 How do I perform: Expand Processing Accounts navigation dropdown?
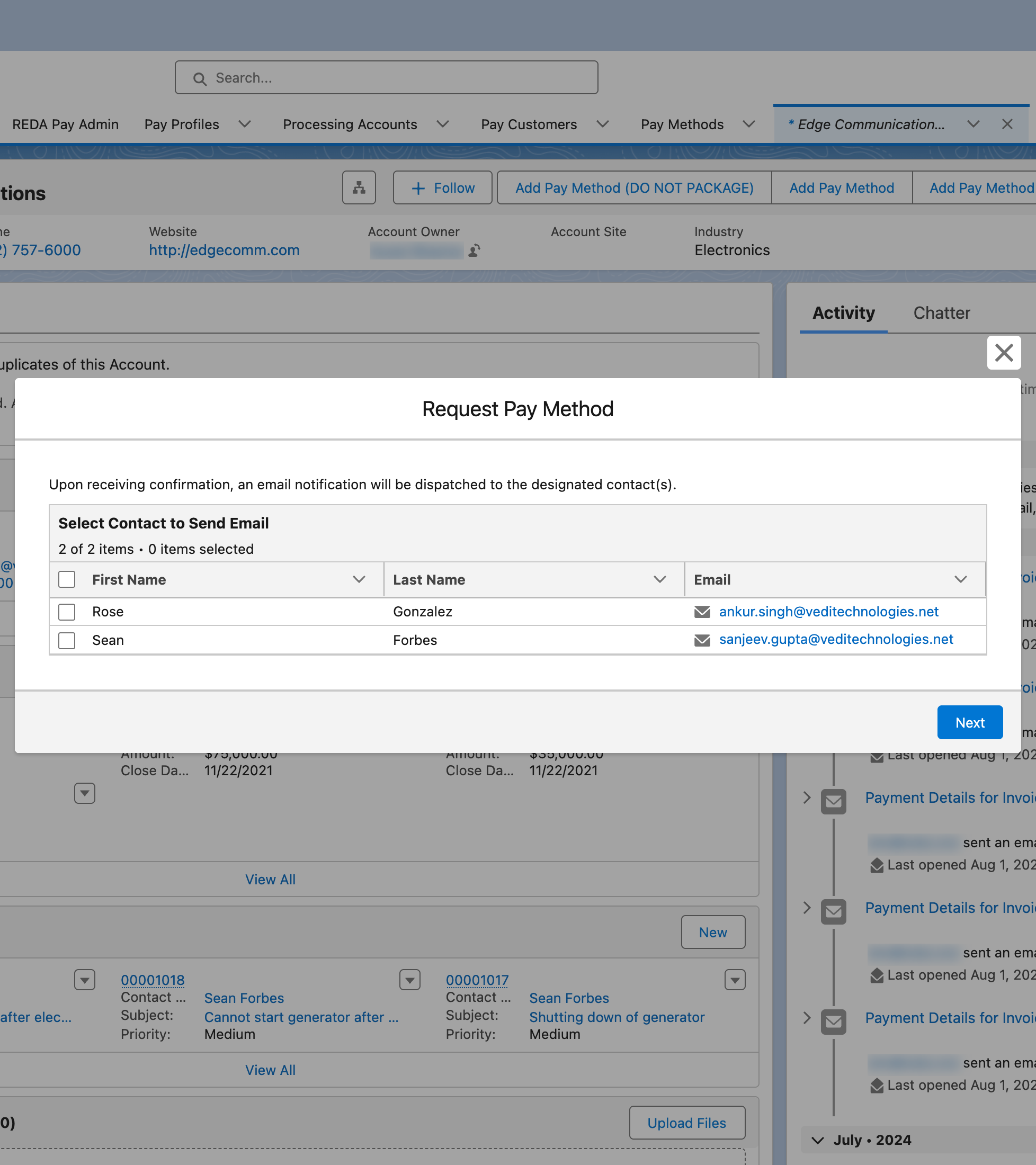click(442, 124)
